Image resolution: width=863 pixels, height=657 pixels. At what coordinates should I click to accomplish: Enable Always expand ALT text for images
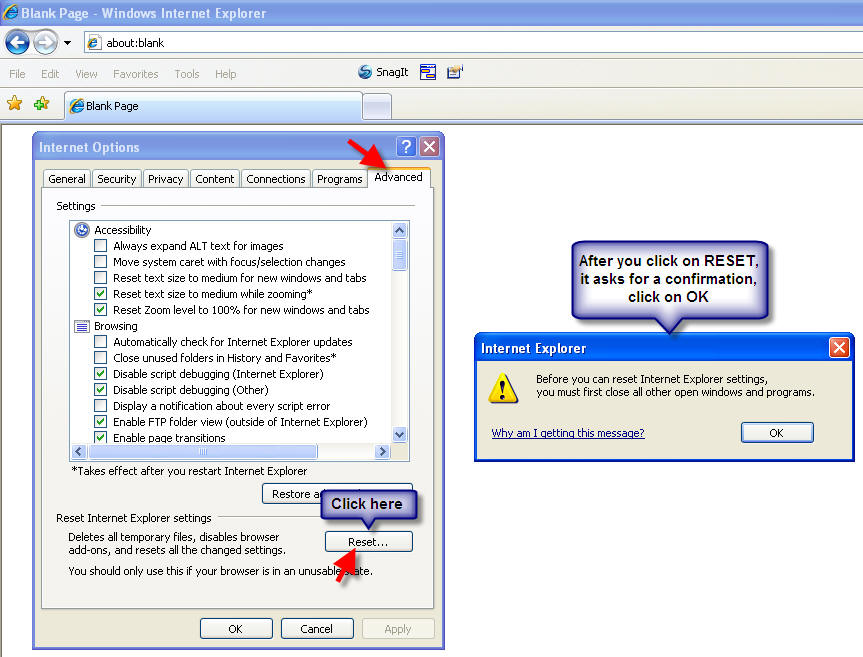pyautogui.click(x=100, y=245)
